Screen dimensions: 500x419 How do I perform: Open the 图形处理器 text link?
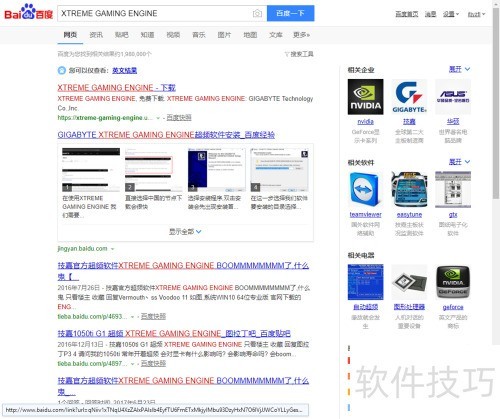coord(409,307)
